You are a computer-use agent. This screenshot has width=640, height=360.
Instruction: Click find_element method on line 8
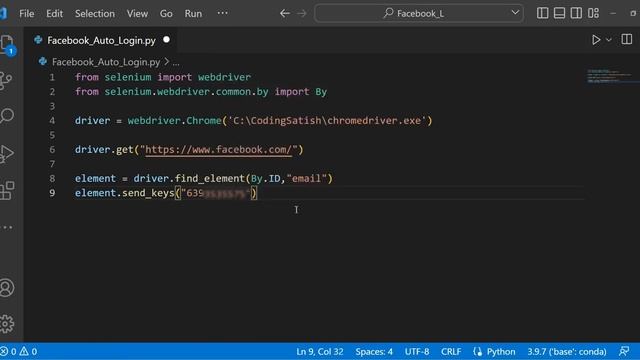coord(209,178)
